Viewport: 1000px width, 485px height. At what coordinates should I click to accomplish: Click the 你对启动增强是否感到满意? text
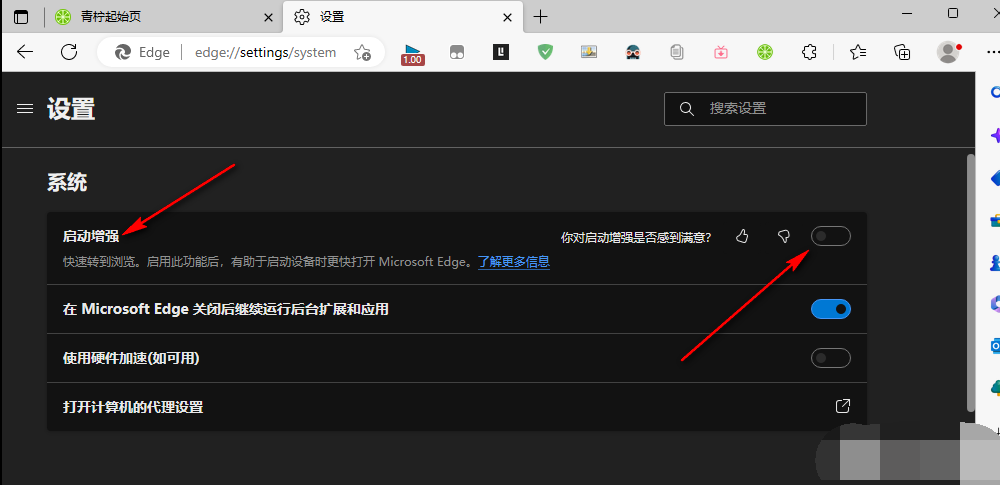click(x=636, y=237)
